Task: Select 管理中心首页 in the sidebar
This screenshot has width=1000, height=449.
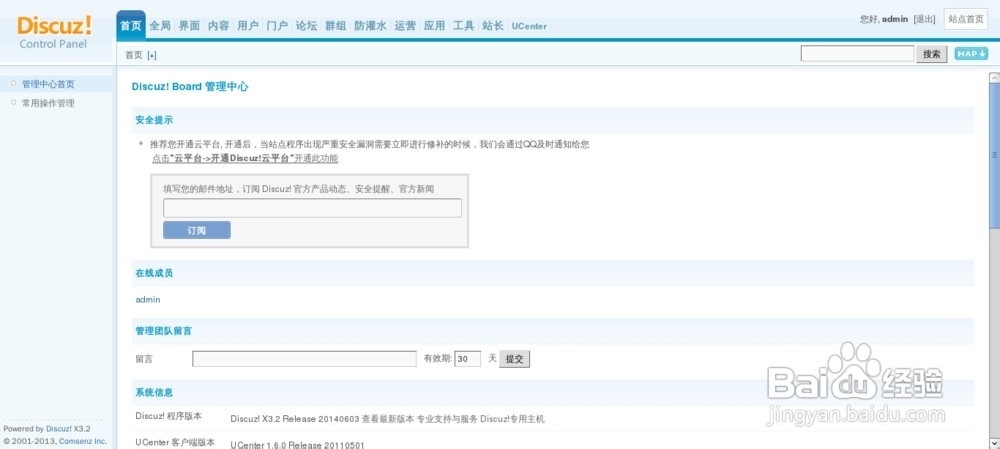Action: pyautogui.click(x=48, y=84)
